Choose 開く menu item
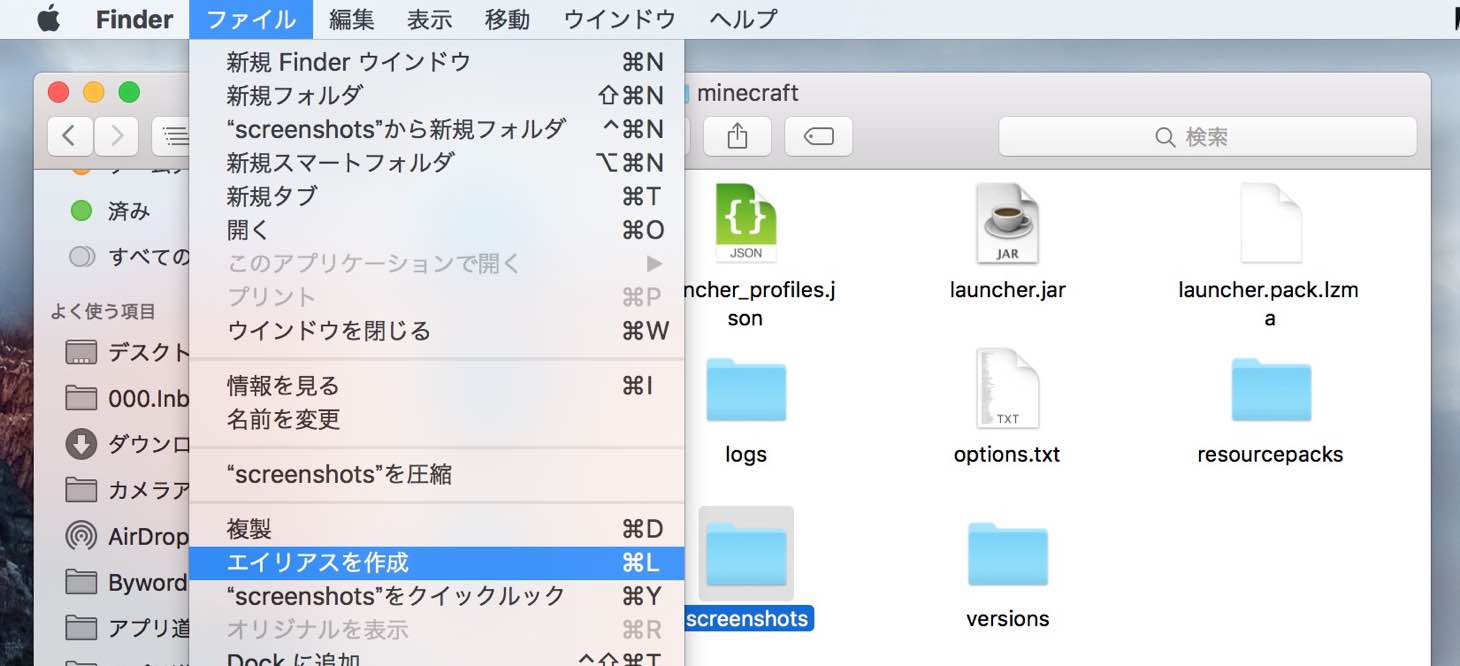 tap(437, 230)
